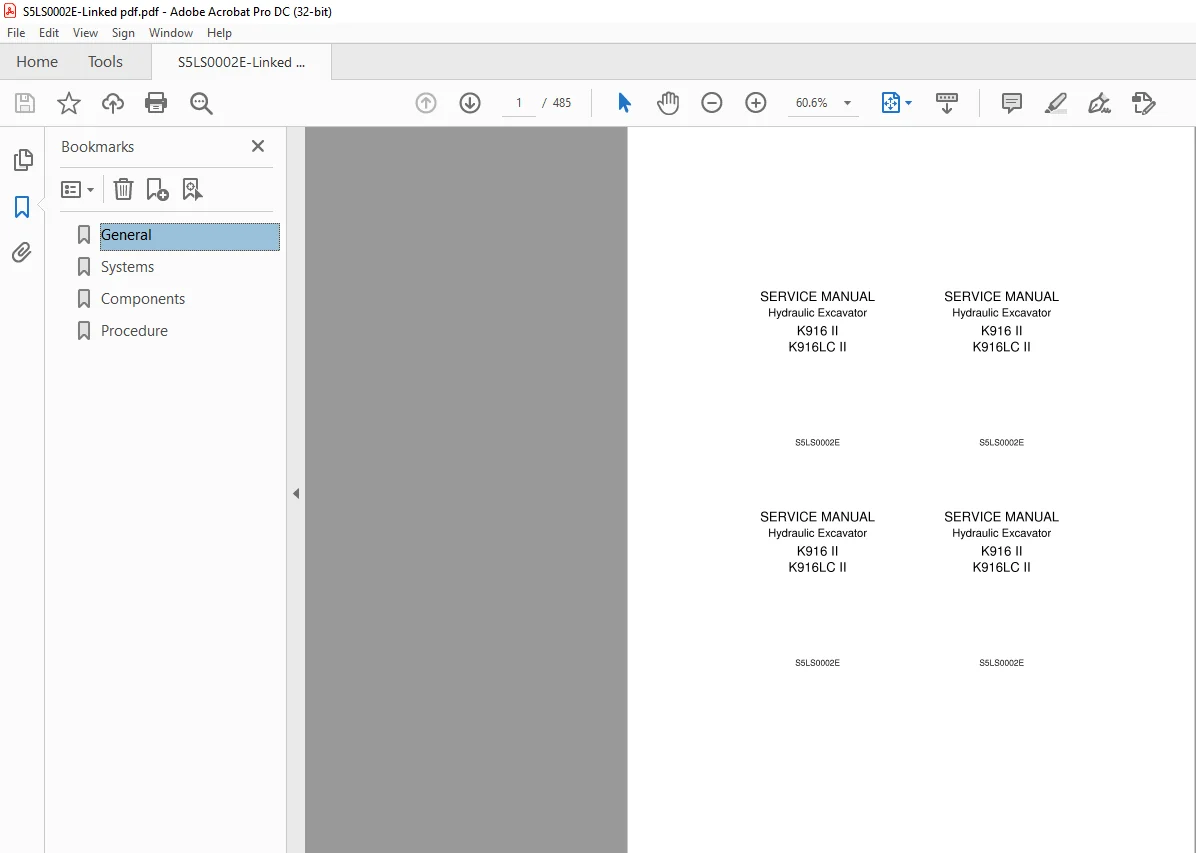Go to previous page arrow
Viewport: 1196px width, 853px height.
click(x=426, y=103)
